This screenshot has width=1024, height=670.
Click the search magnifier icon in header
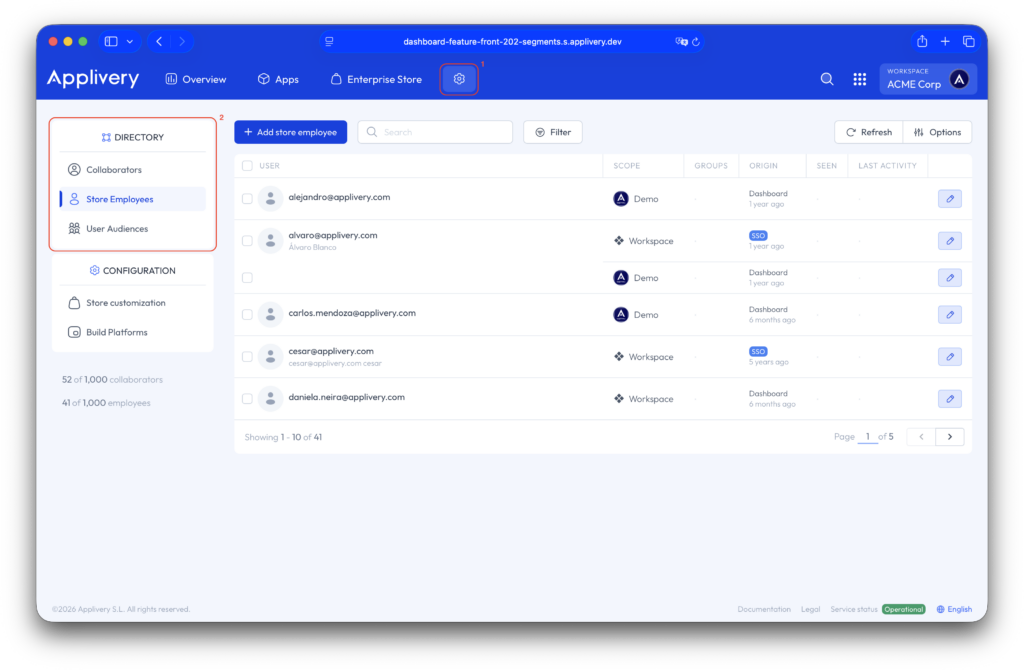827,79
